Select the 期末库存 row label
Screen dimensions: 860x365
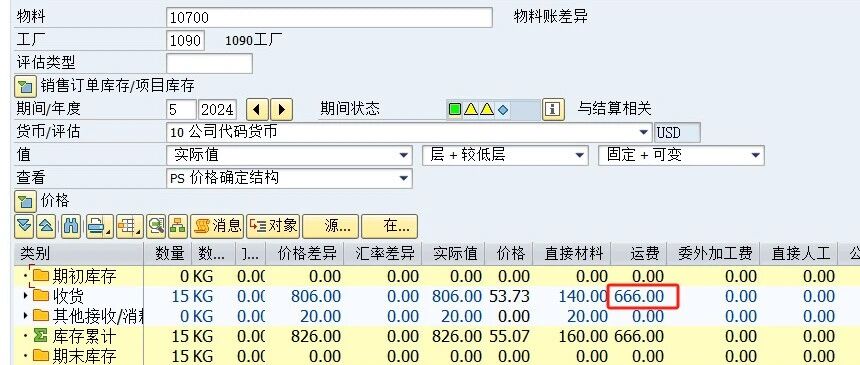[x=84, y=356]
